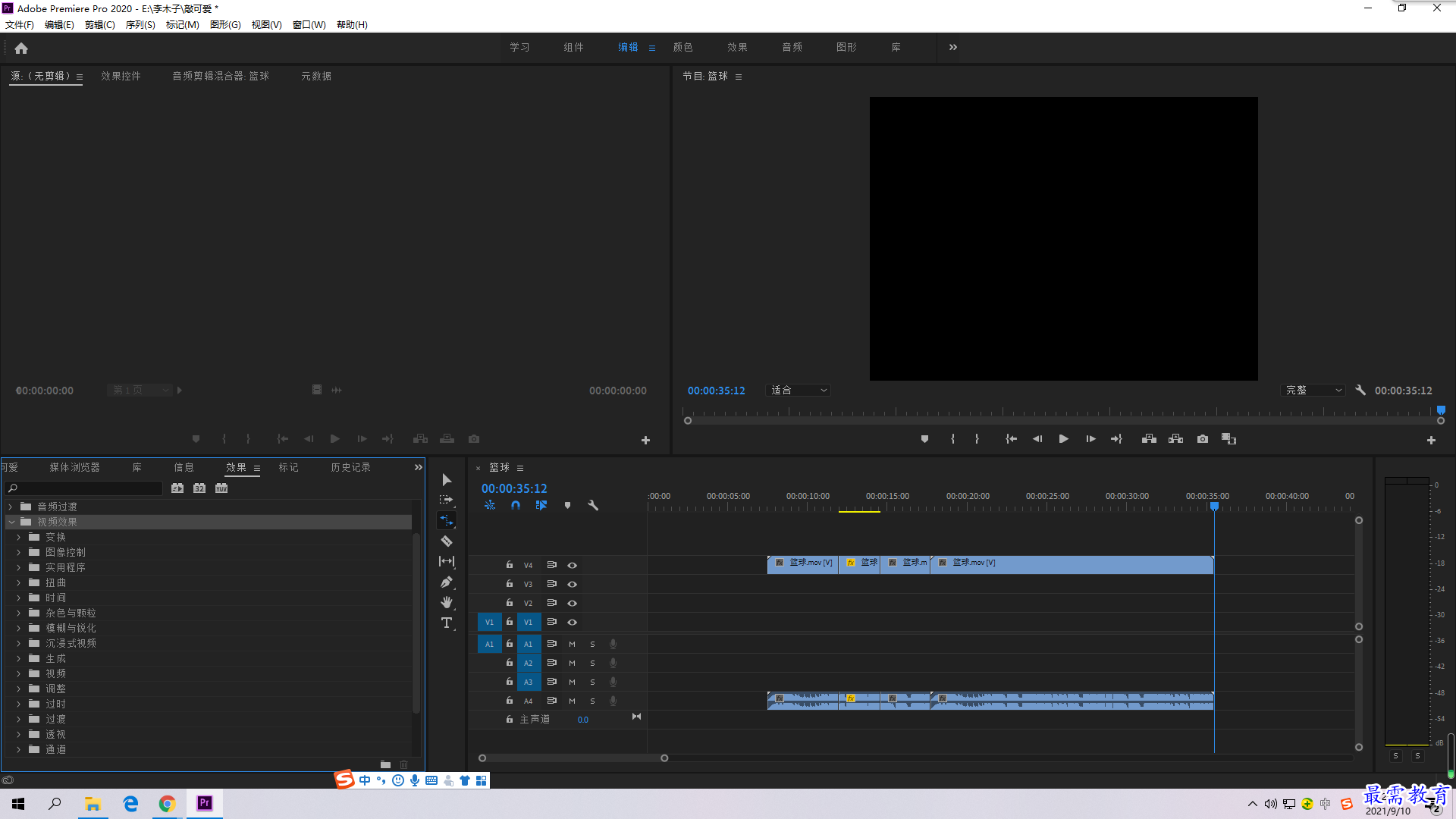Filter by YUV effects icon
The width and height of the screenshot is (1456, 819).
point(221,488)
